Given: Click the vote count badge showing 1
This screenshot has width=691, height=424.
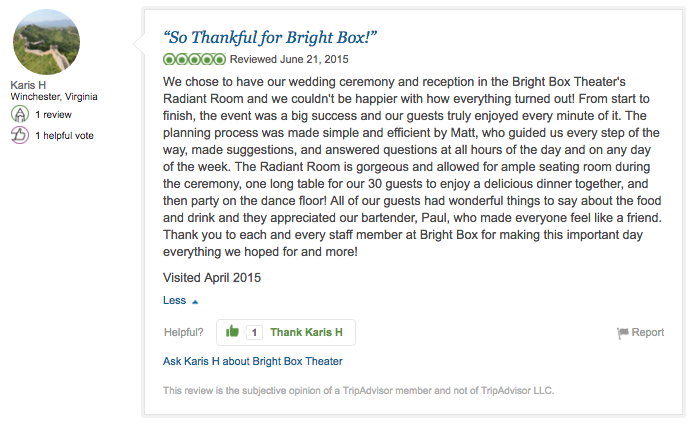Looking at the screenshot, I should [x=254, y=332].
